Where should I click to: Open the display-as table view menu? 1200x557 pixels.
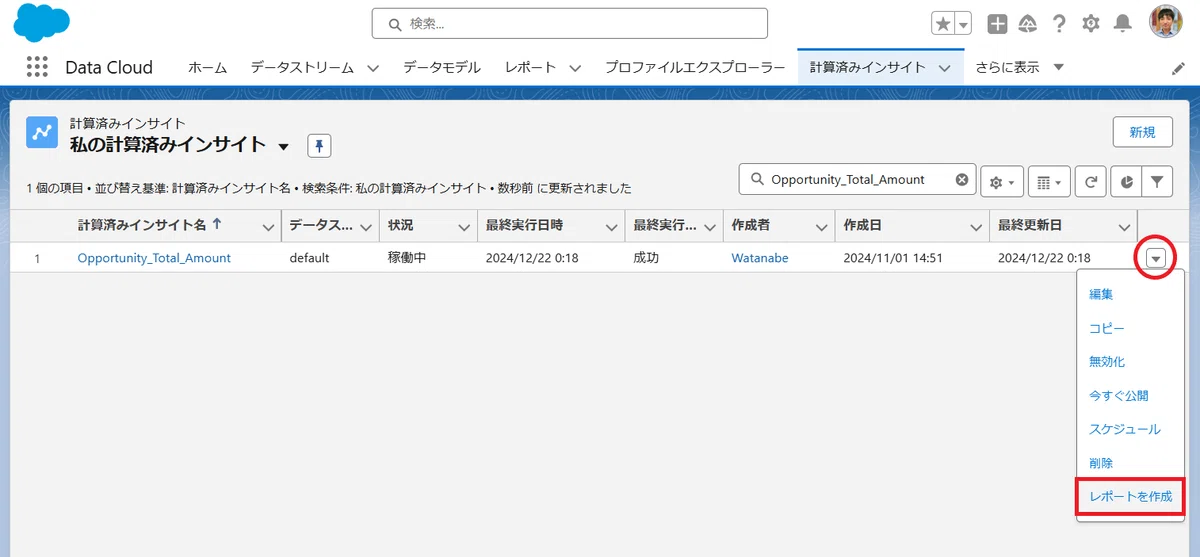(x=1049, y=182)
